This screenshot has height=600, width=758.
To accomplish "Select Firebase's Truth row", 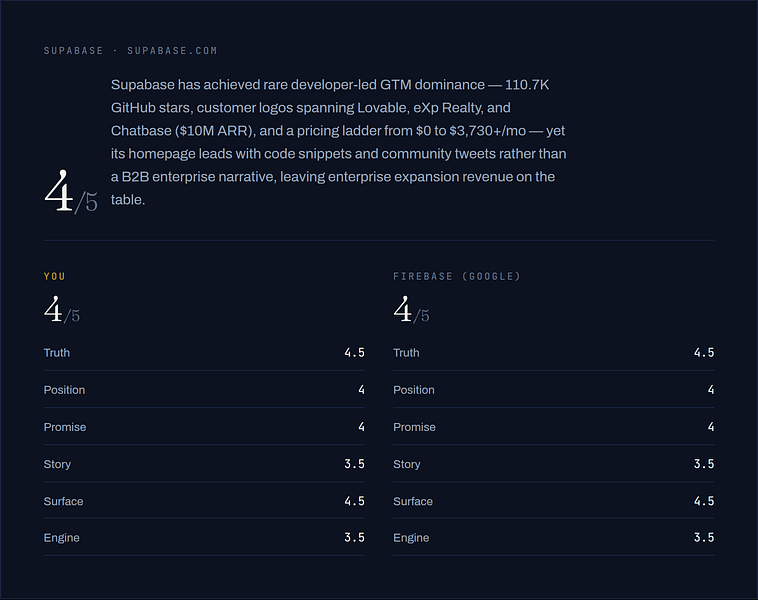I will tap(554, 353).
